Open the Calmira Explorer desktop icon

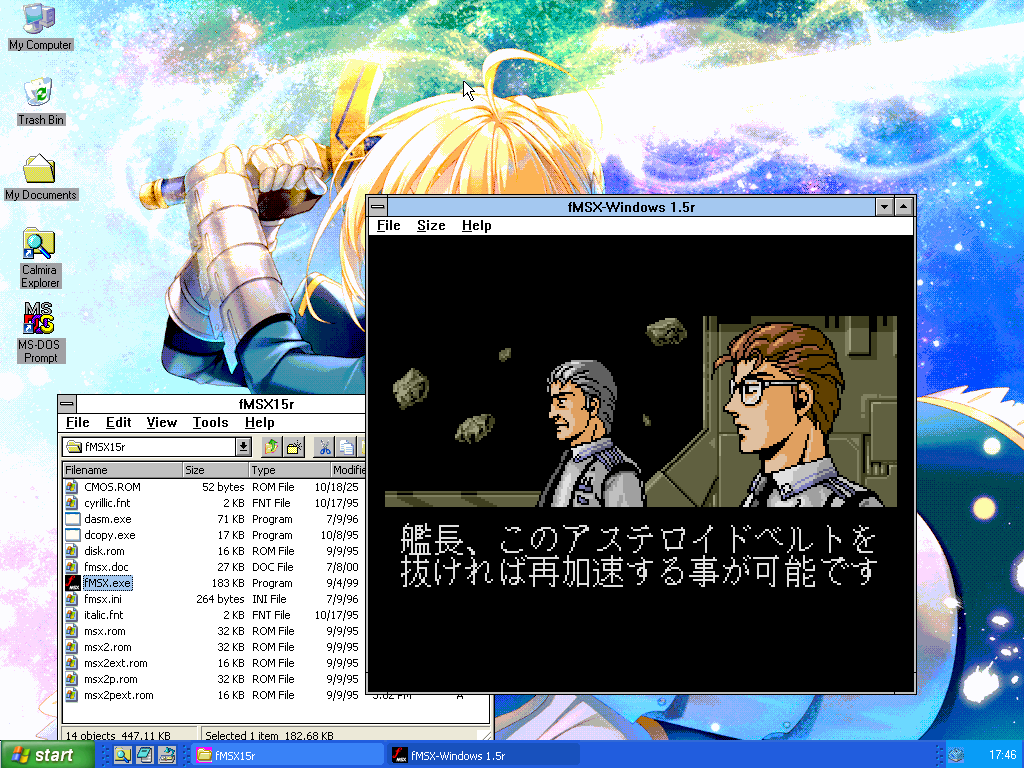(x=40, y=257)
